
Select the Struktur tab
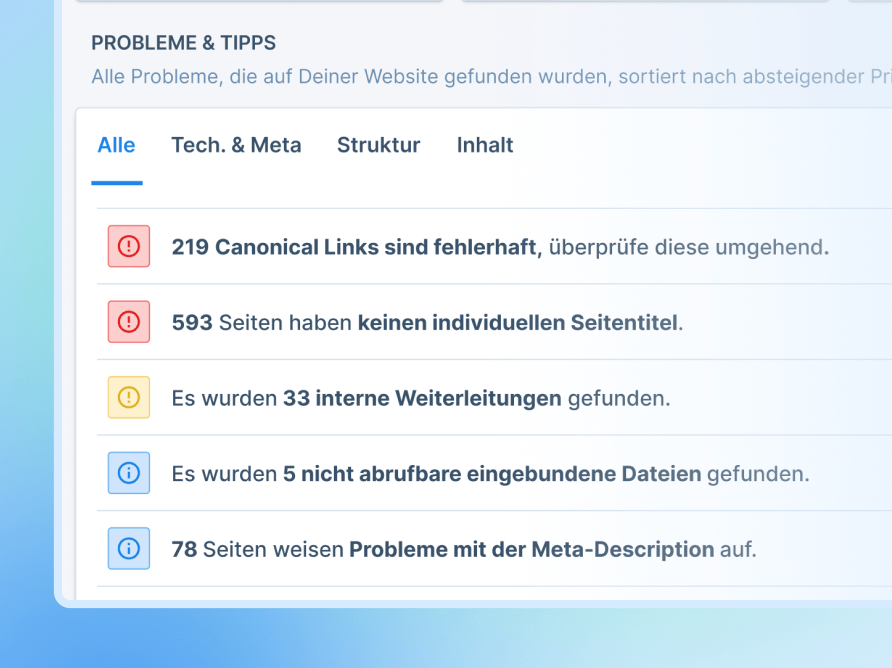pos(378,145)
